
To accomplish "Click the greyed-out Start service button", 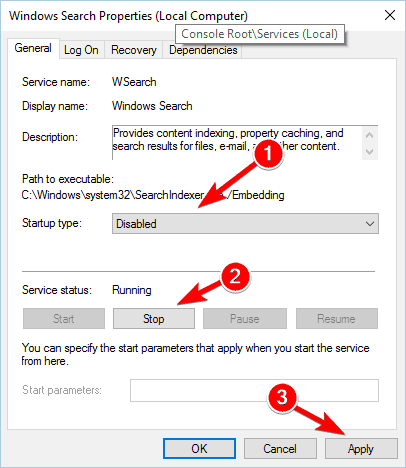I will tap(64, 319).
